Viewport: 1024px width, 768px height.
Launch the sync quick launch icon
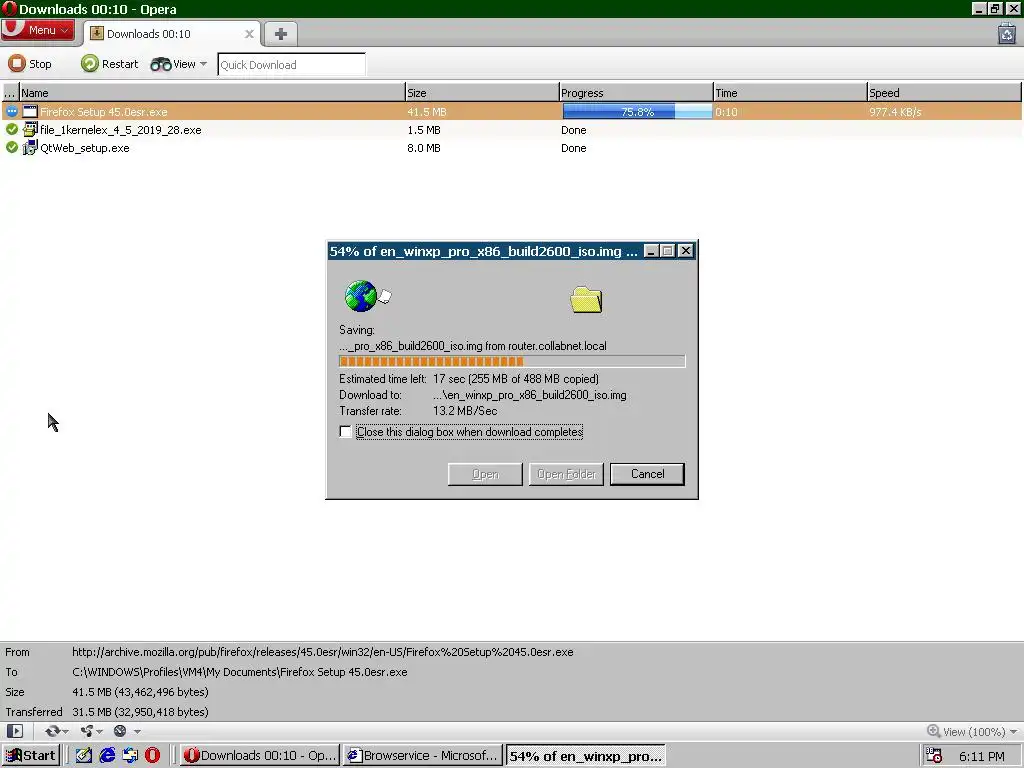point(130,756)
